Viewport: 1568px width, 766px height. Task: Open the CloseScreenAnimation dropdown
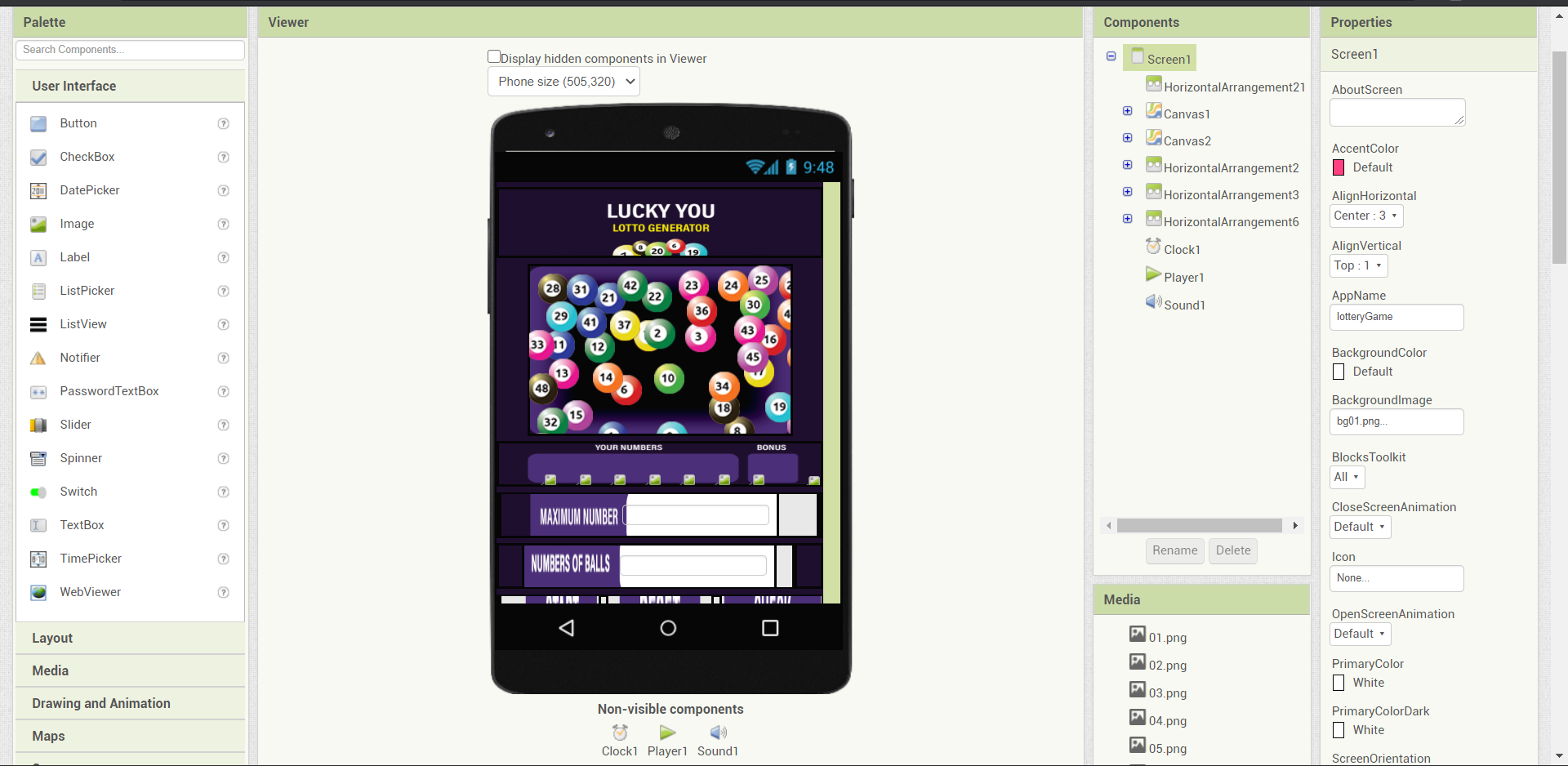[x=1361, y=528]
